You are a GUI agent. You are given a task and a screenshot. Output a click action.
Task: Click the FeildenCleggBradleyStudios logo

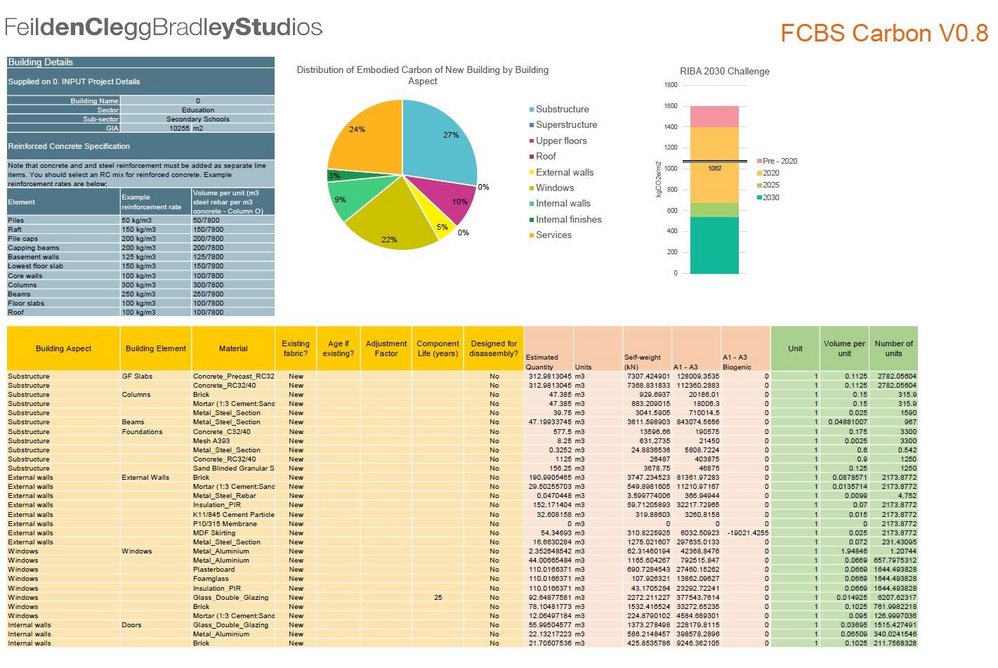coord(164,27)
